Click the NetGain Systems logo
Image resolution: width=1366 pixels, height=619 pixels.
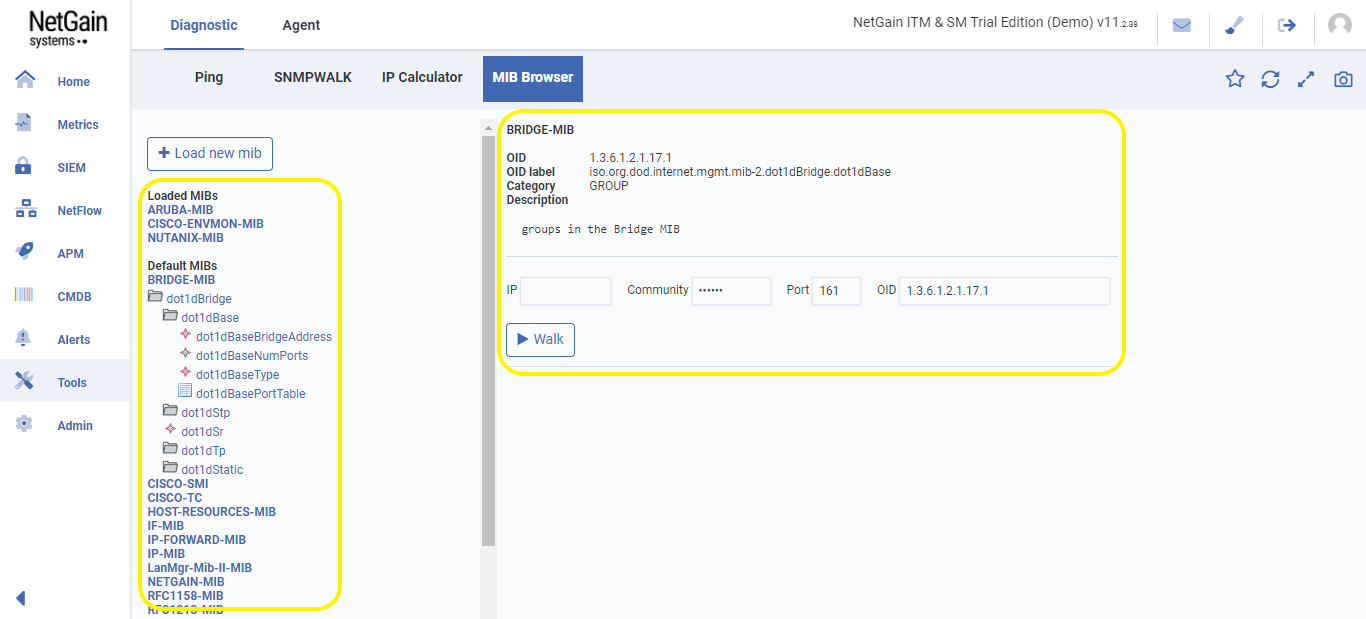click(x=67, y=28)
